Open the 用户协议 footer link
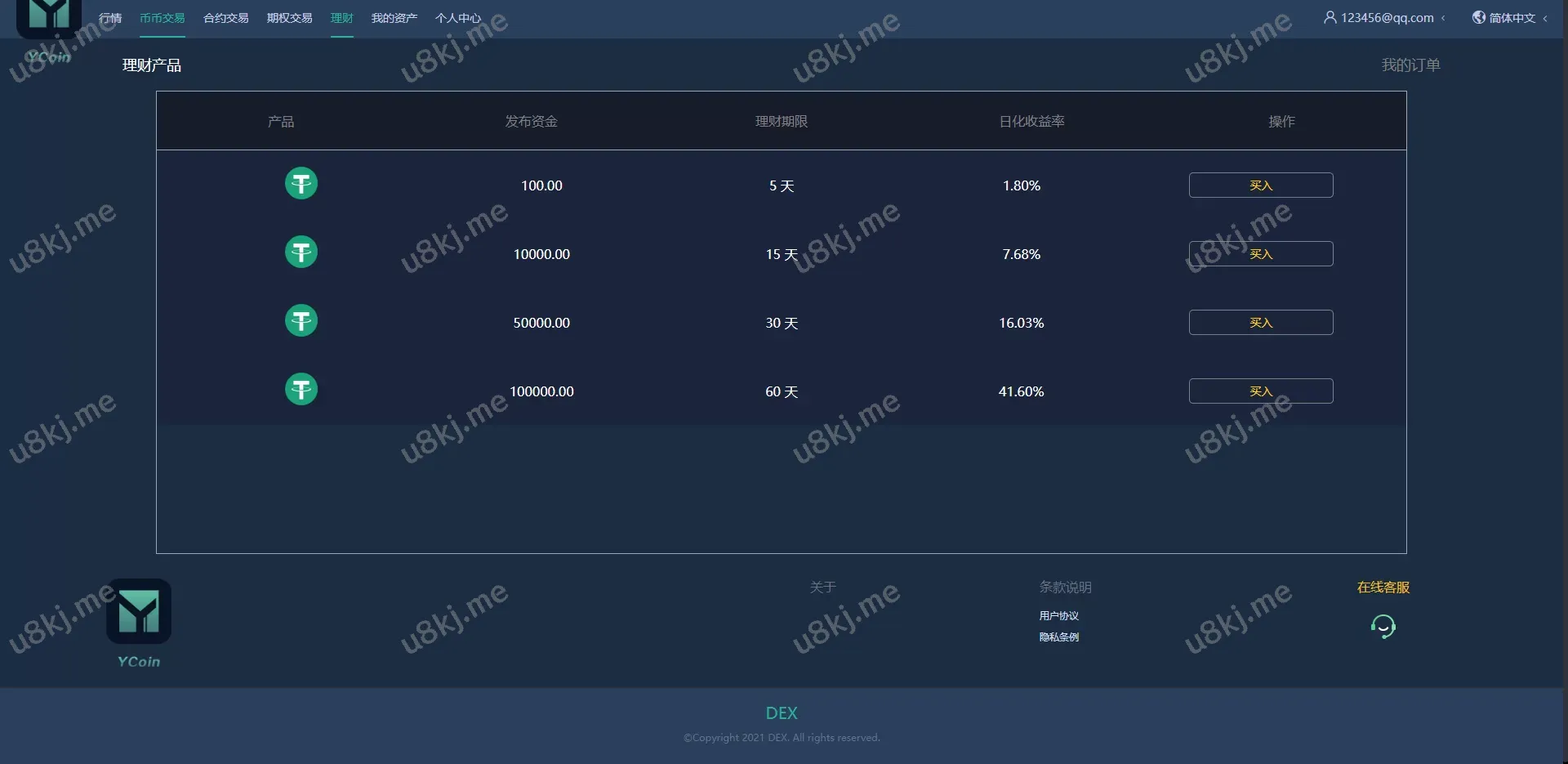This screenshot has height=764, width=1568. (1058, 616)
